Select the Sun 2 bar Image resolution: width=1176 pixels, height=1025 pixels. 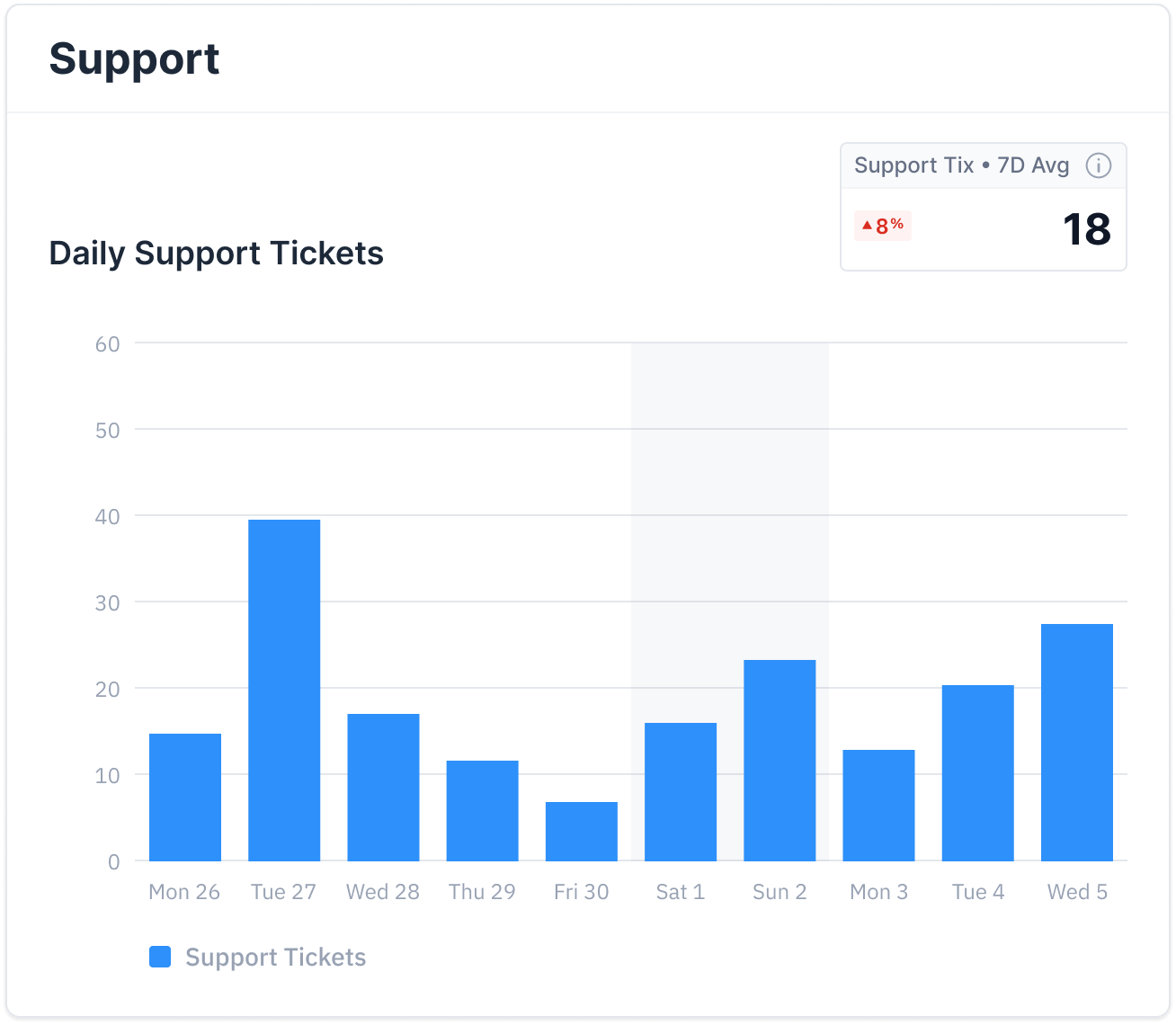click(x=780, y=761)
